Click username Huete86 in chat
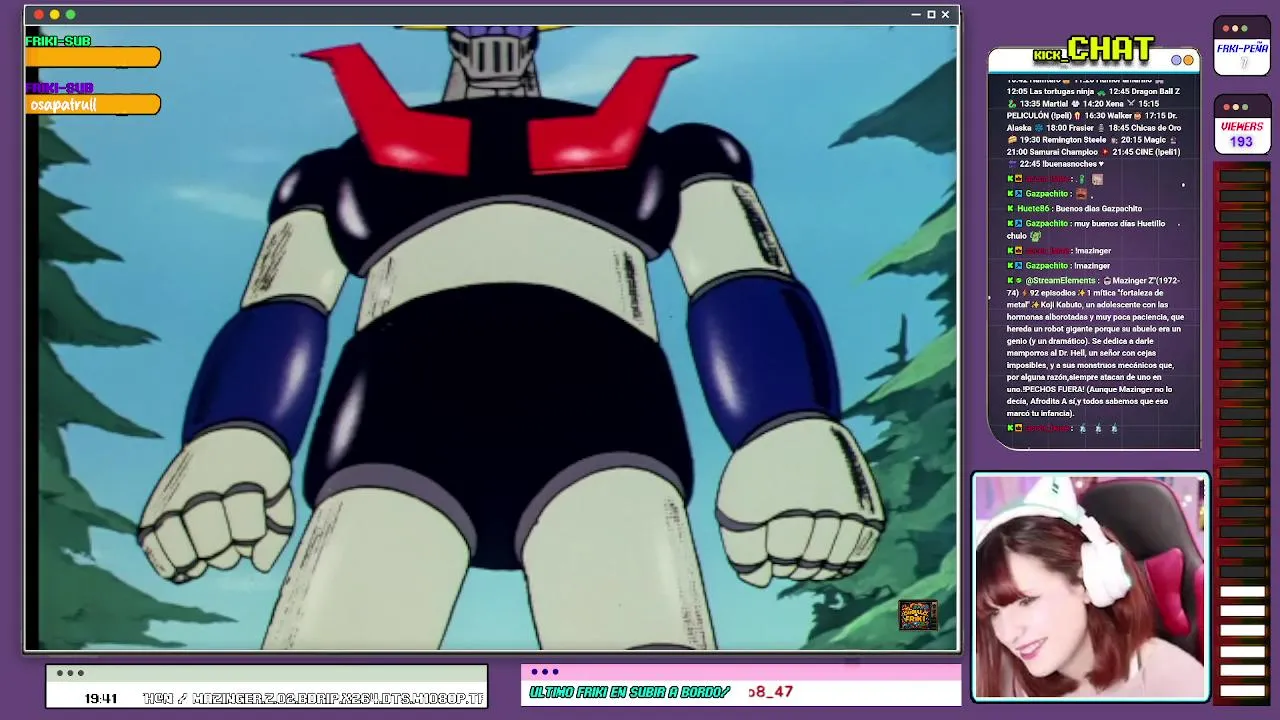 pyautogui.click(x=1033, y=209)
